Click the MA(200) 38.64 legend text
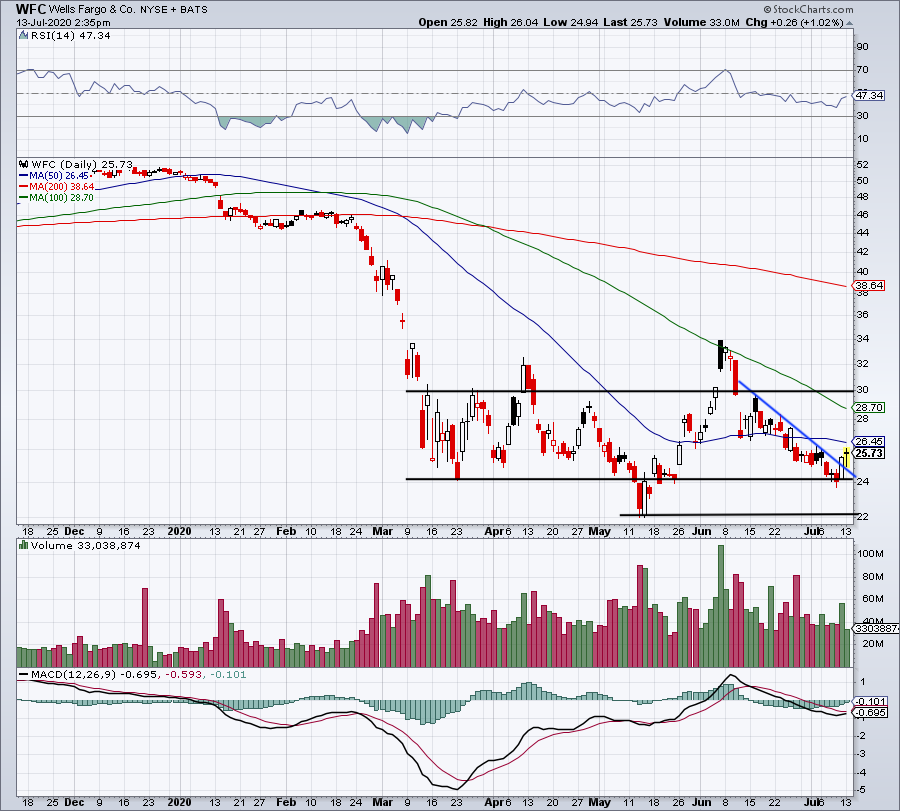Viewport: 900px width, 811px height. pyautogui.click(x=62, y=187)
